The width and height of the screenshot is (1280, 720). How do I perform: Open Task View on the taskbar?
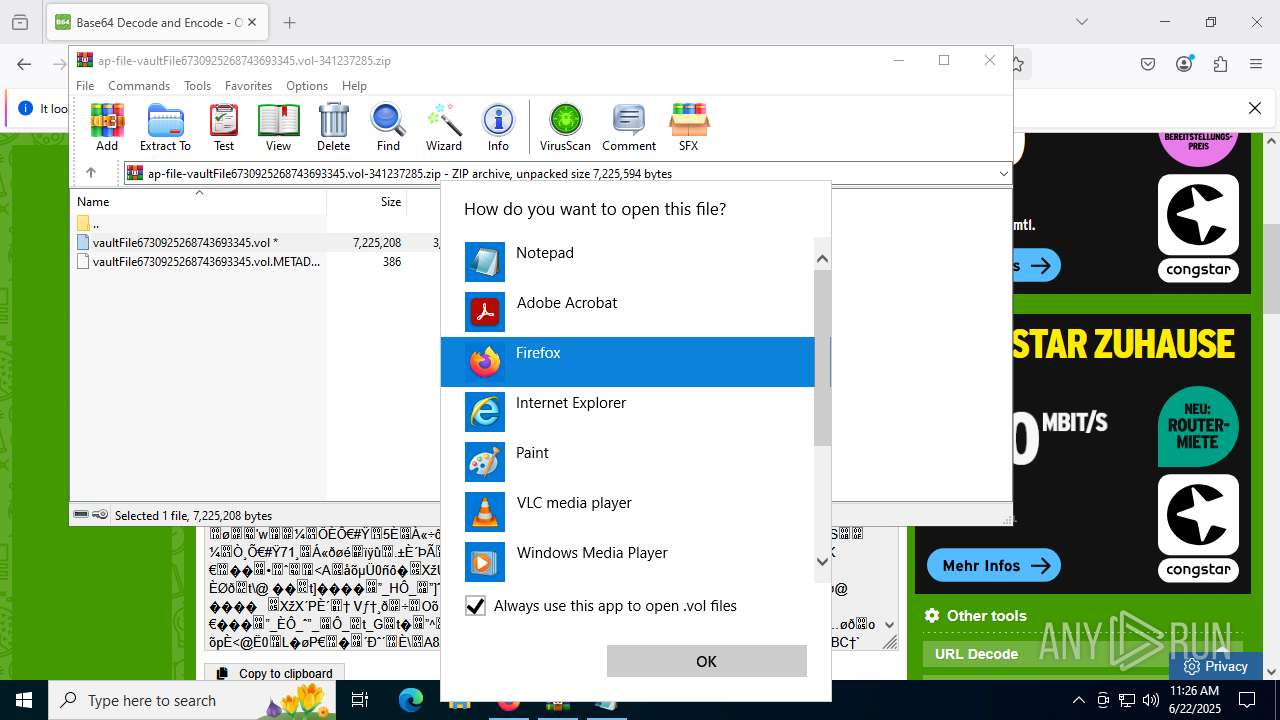pyautogui.click(x=360, y=700)
